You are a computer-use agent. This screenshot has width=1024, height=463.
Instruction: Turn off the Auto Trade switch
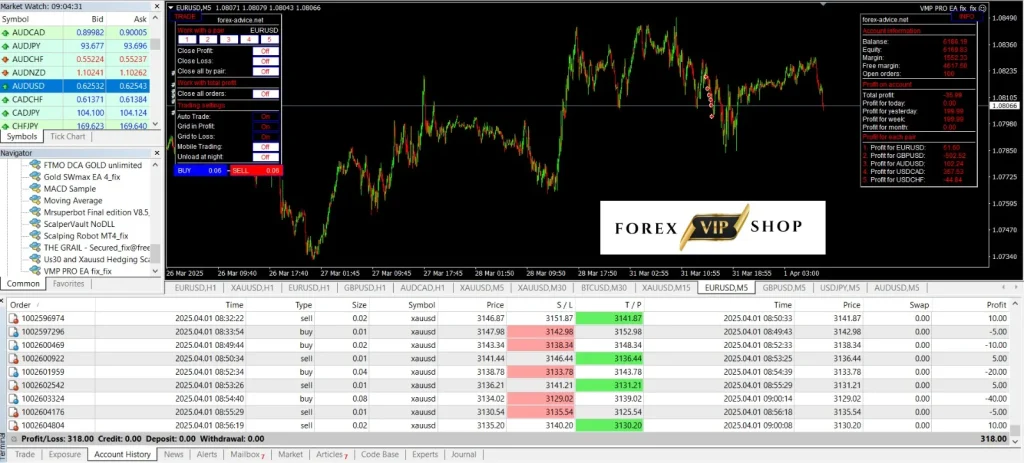(x=265, y=116)
